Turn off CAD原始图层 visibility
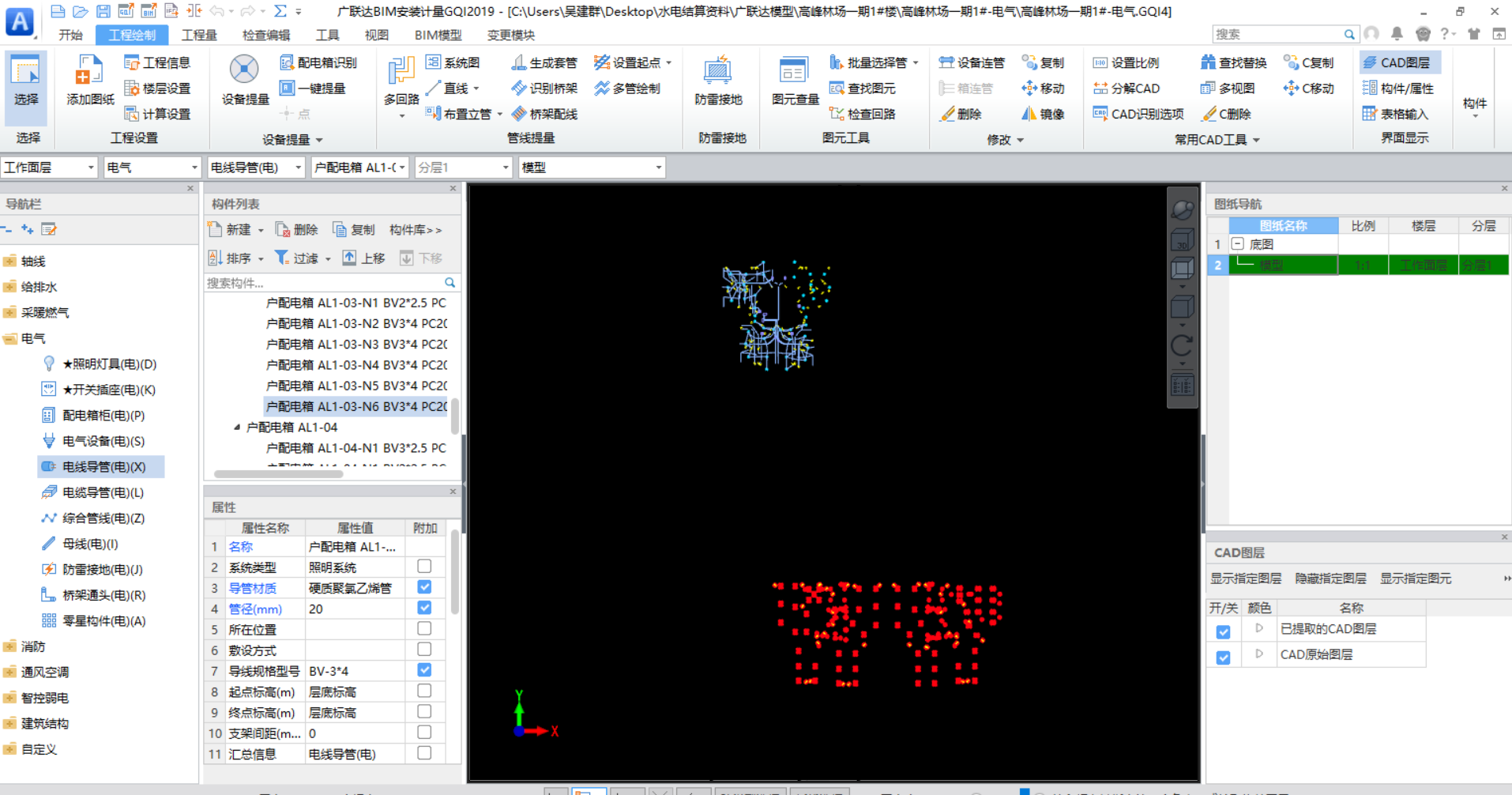 [1223, 657]
